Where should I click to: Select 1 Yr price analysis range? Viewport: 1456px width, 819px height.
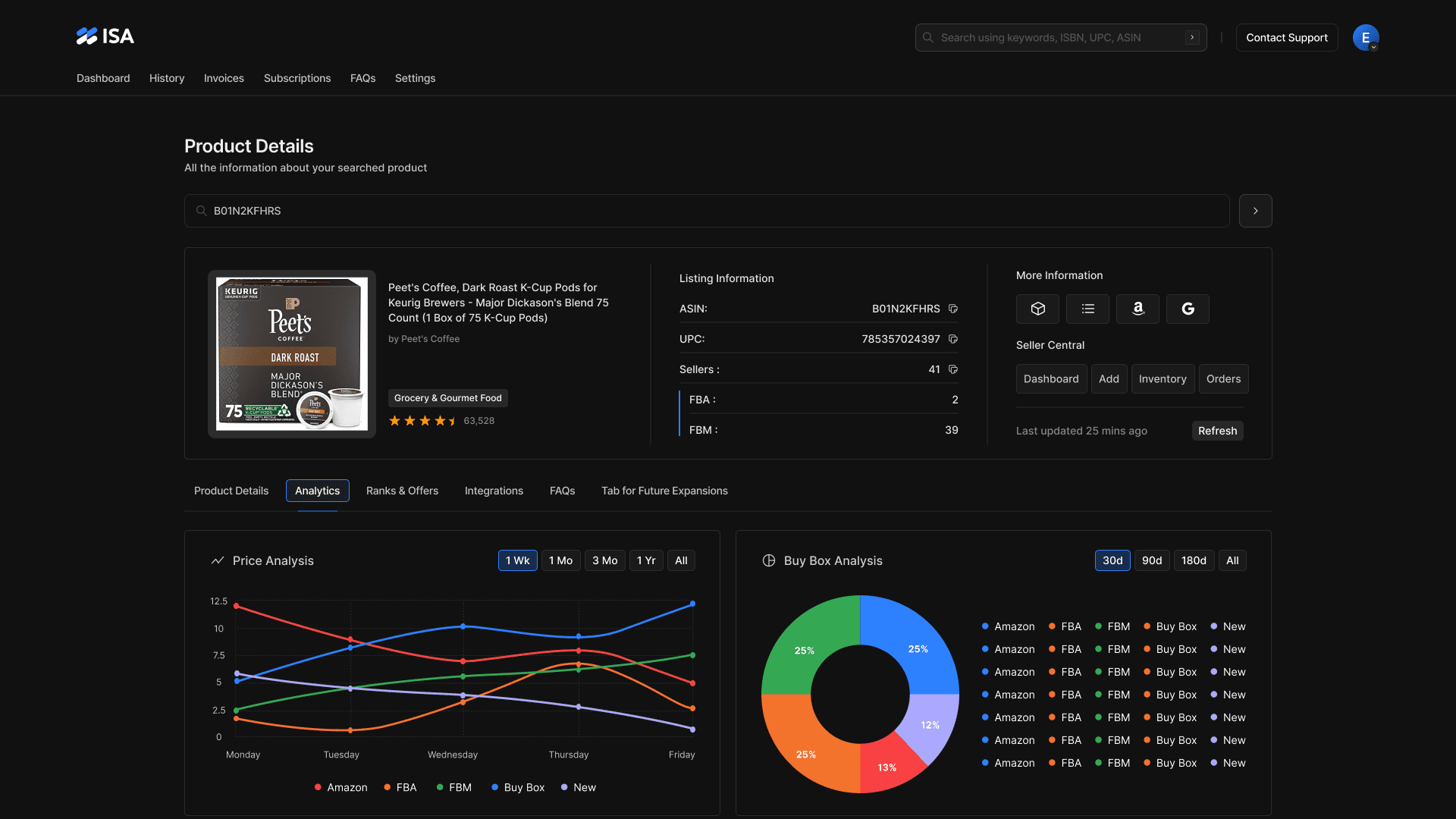point(646,560)
